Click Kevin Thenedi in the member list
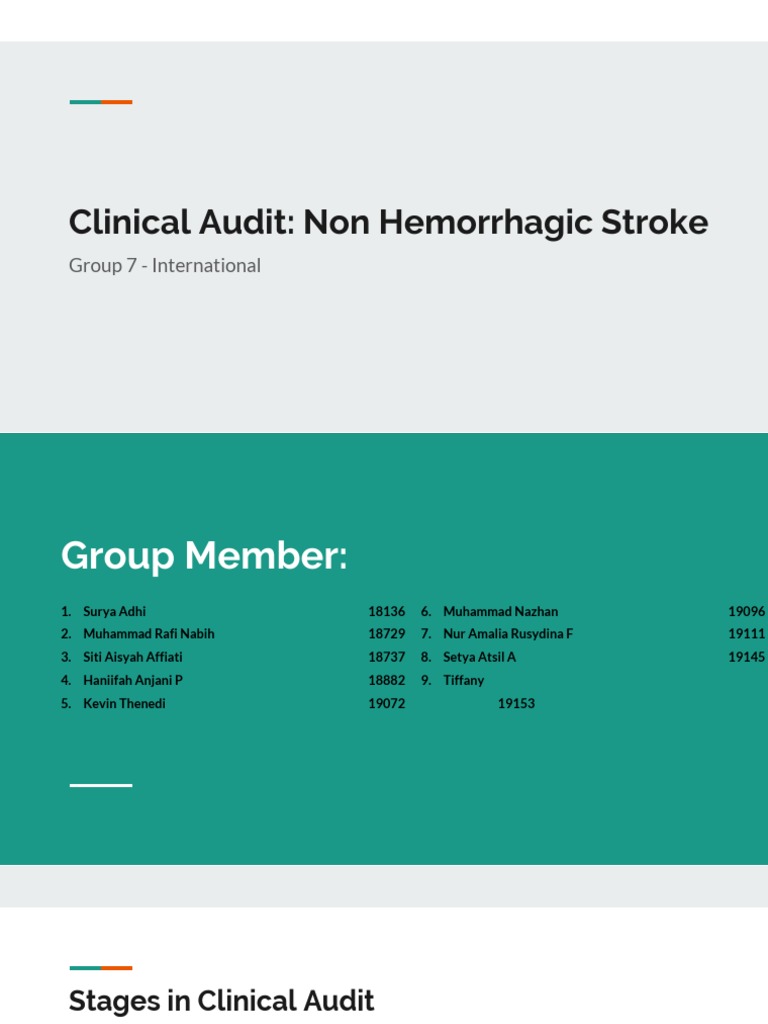768x1024 pixels. click(124, 704)
